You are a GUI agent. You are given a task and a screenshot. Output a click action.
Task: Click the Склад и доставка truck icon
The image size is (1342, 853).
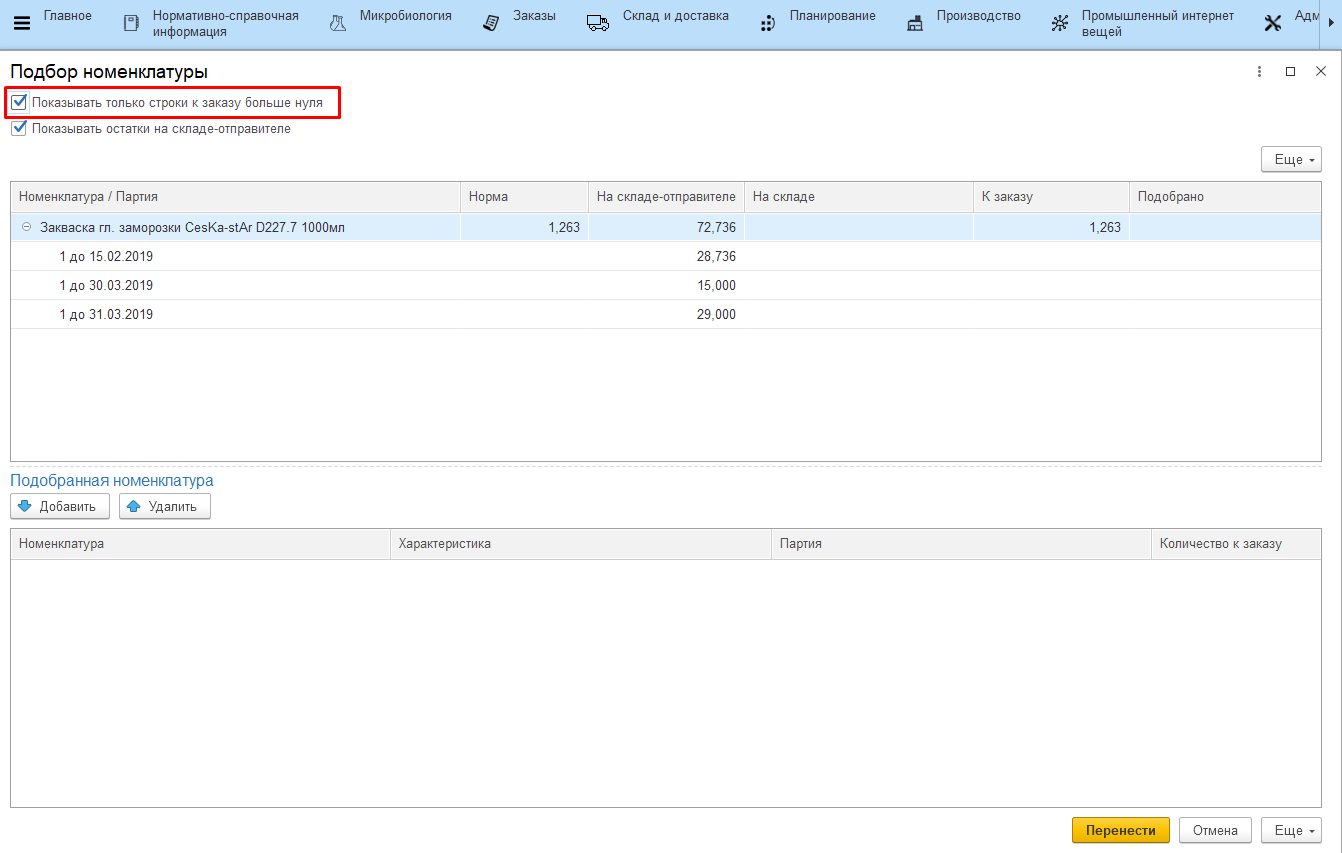click(x=598, y=23)
